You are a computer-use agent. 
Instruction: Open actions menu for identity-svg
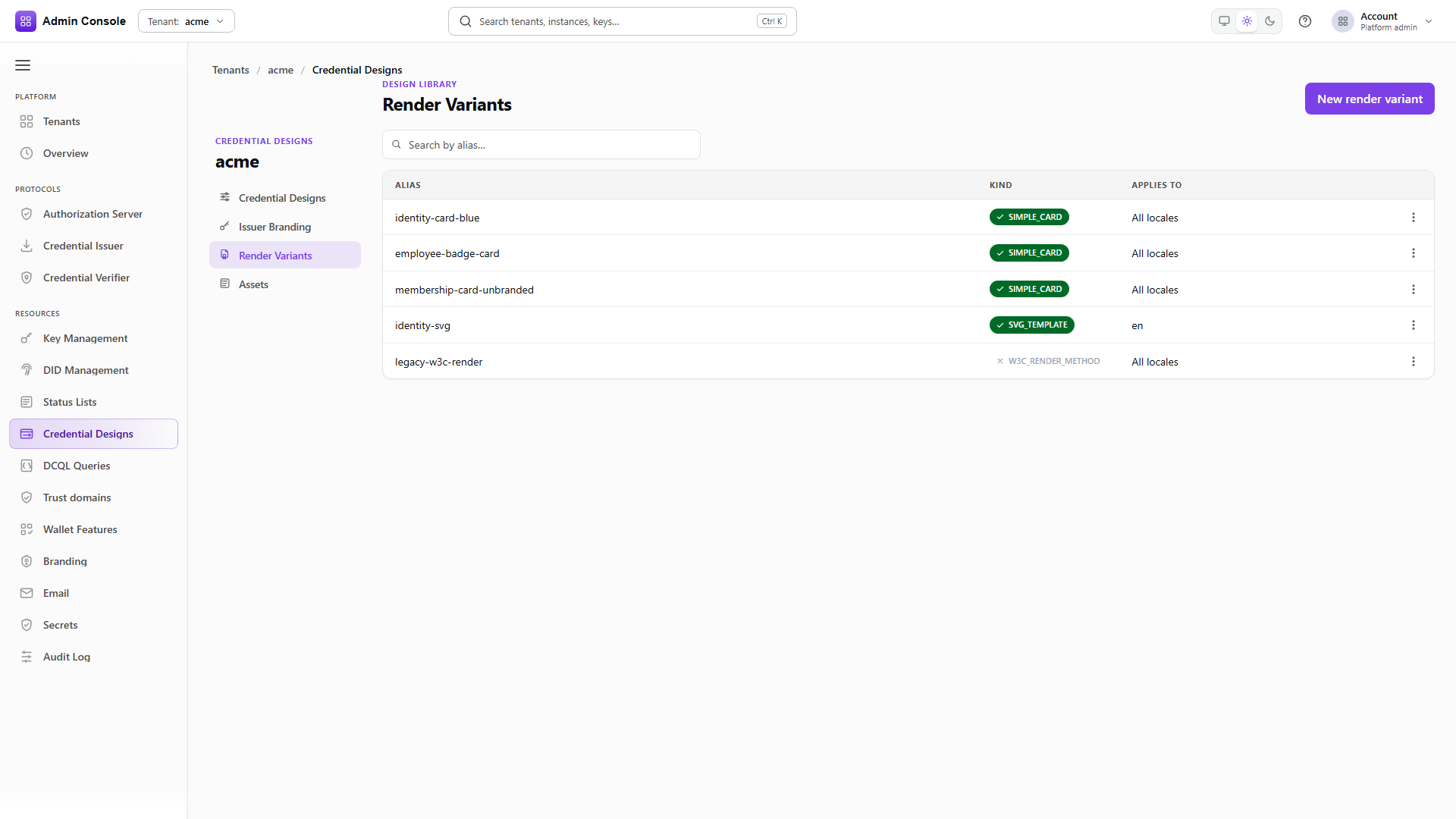pyautogui.click(x=1414, y=325)
